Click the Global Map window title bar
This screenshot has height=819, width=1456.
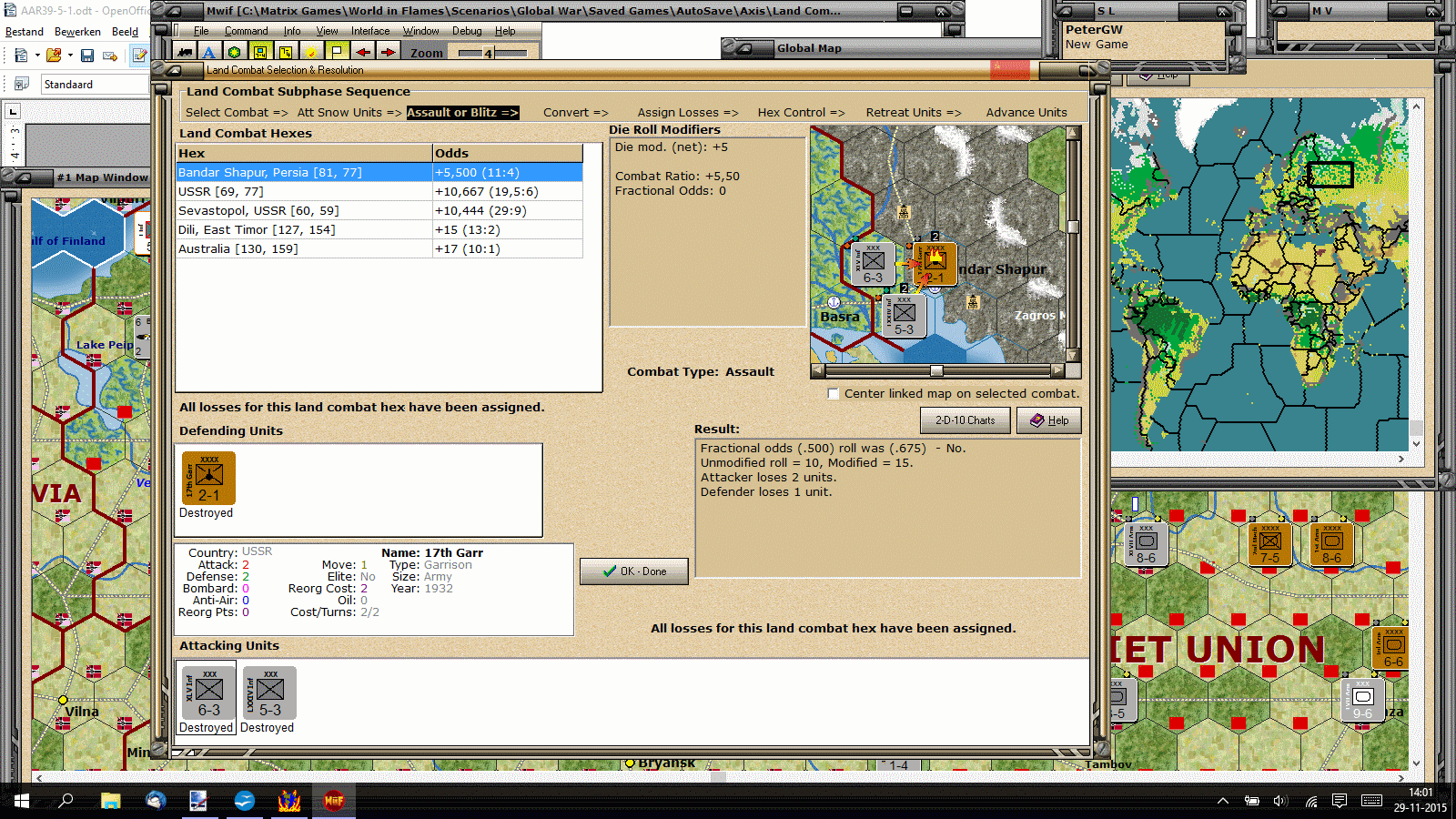[881, 48]
